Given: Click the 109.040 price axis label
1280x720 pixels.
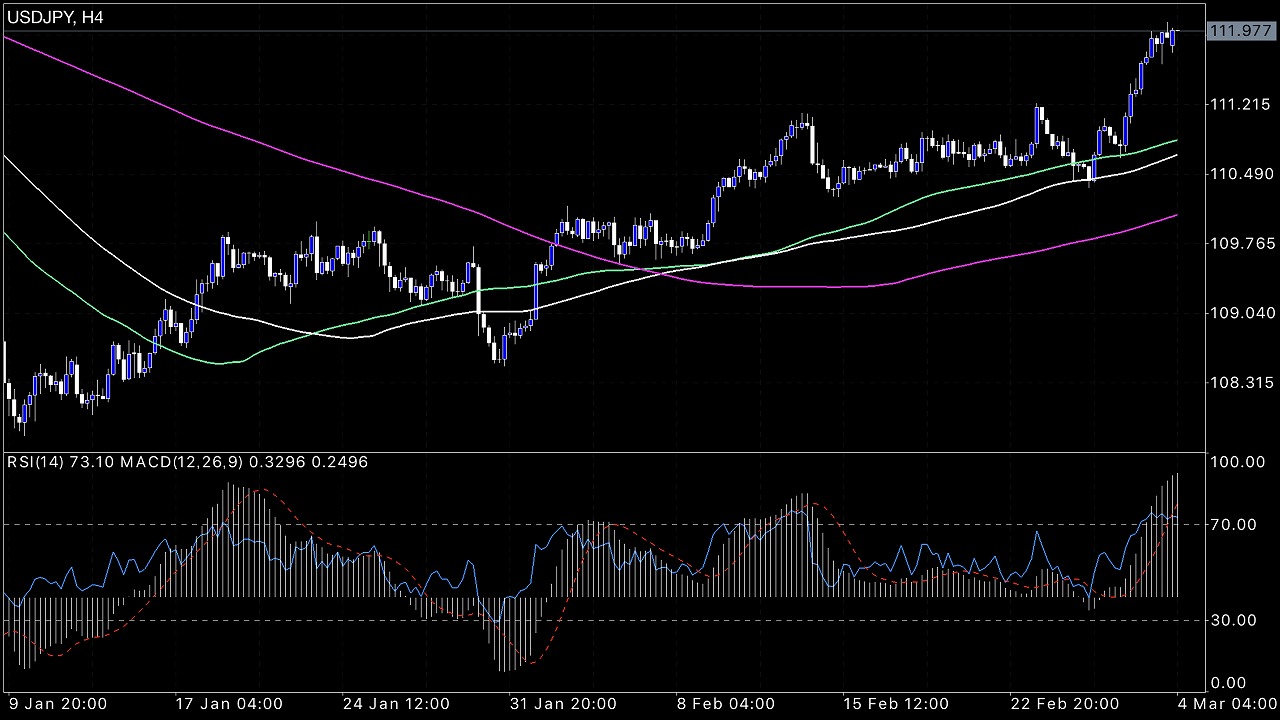Looking at the screenshot, I should pyautogui.click(x=1240, y=313).
